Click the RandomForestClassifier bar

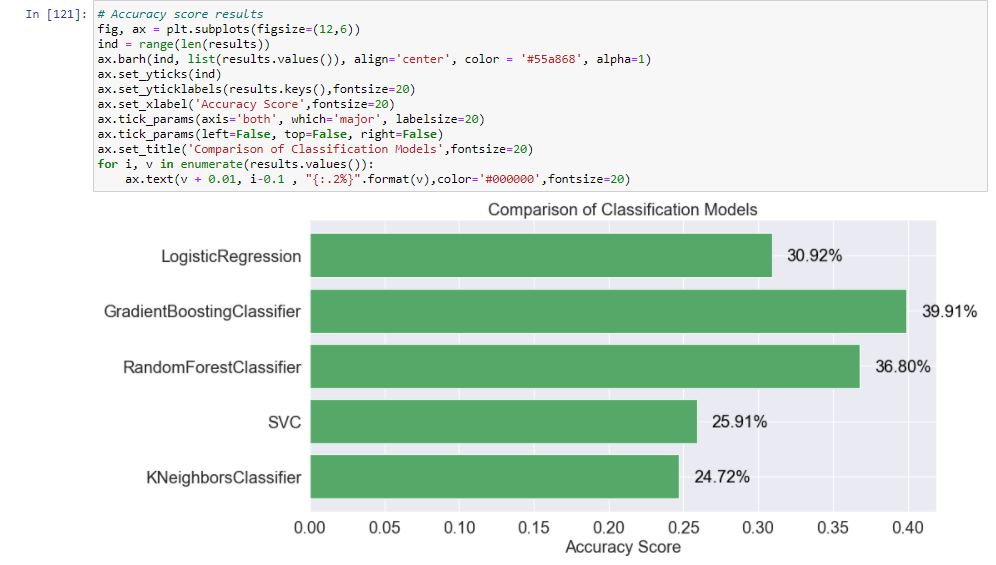(x=585, y=366)
